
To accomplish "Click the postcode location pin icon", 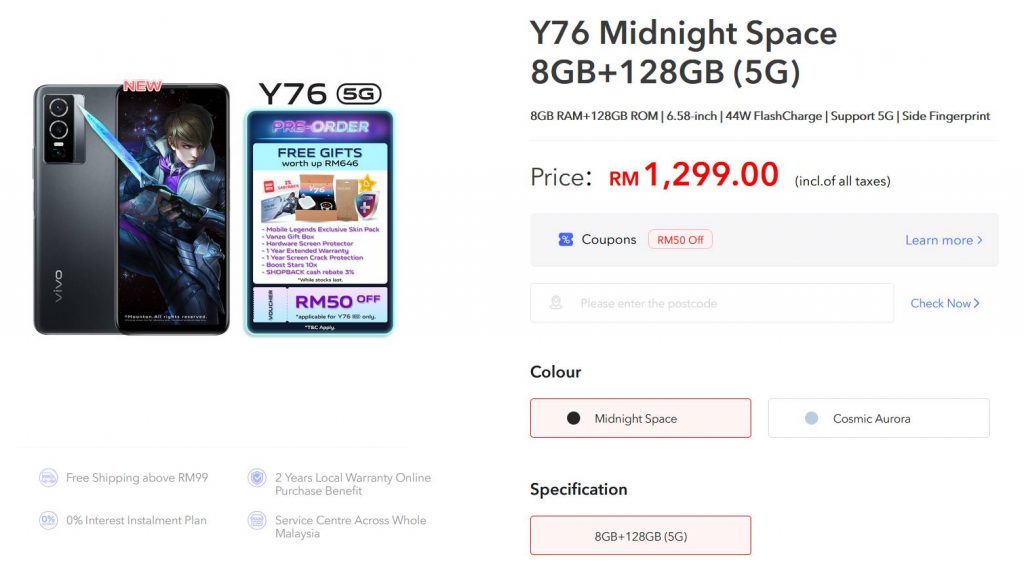I will coord(556,303).
